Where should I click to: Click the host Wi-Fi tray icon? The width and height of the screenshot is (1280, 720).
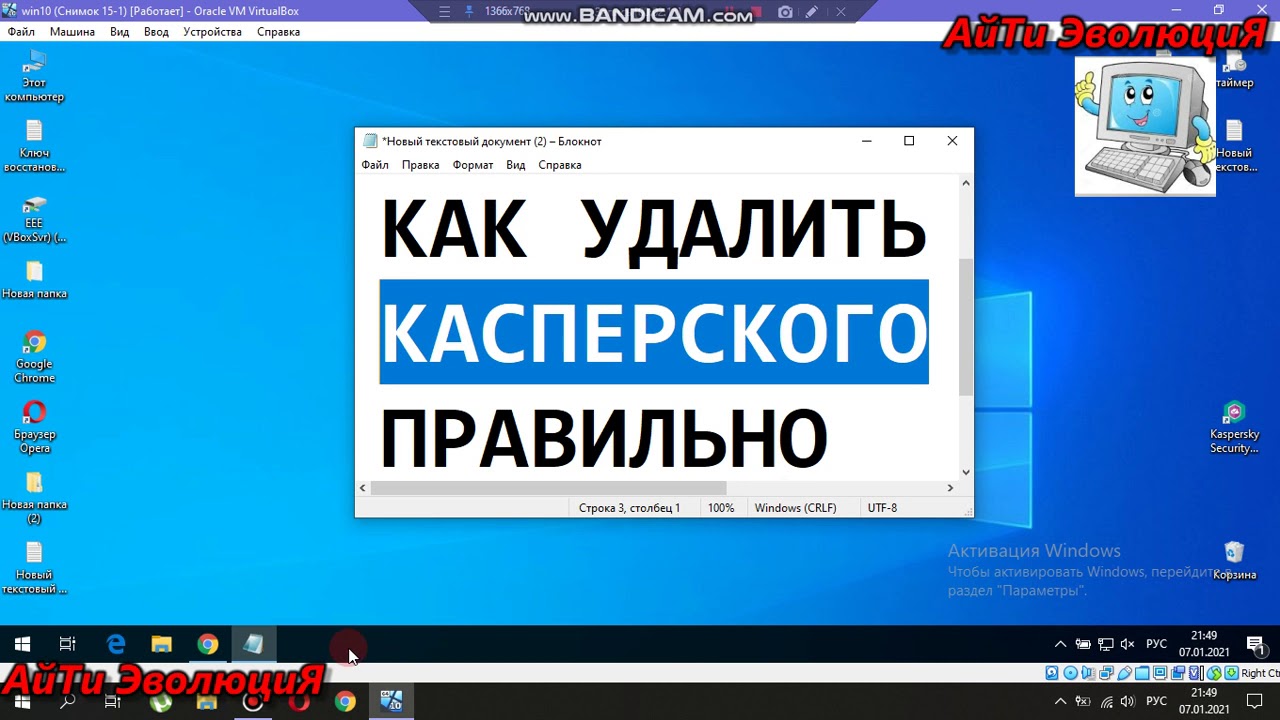[x=1106, y=701]
